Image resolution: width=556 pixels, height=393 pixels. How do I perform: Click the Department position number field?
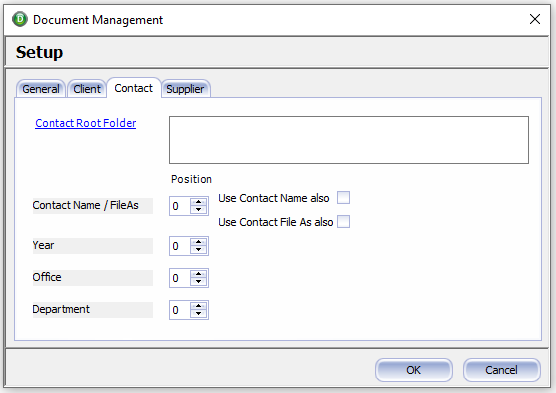coord(180,310)
